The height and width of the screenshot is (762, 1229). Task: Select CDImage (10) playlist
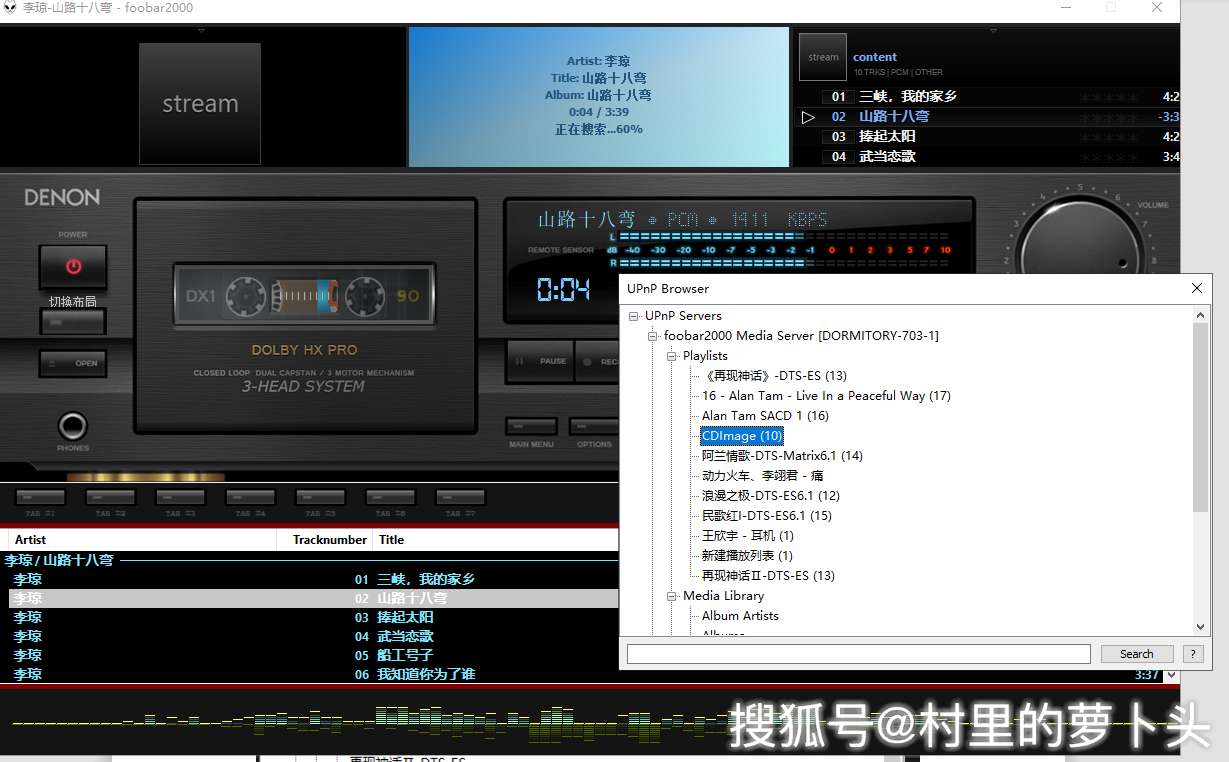click(742, 436)
